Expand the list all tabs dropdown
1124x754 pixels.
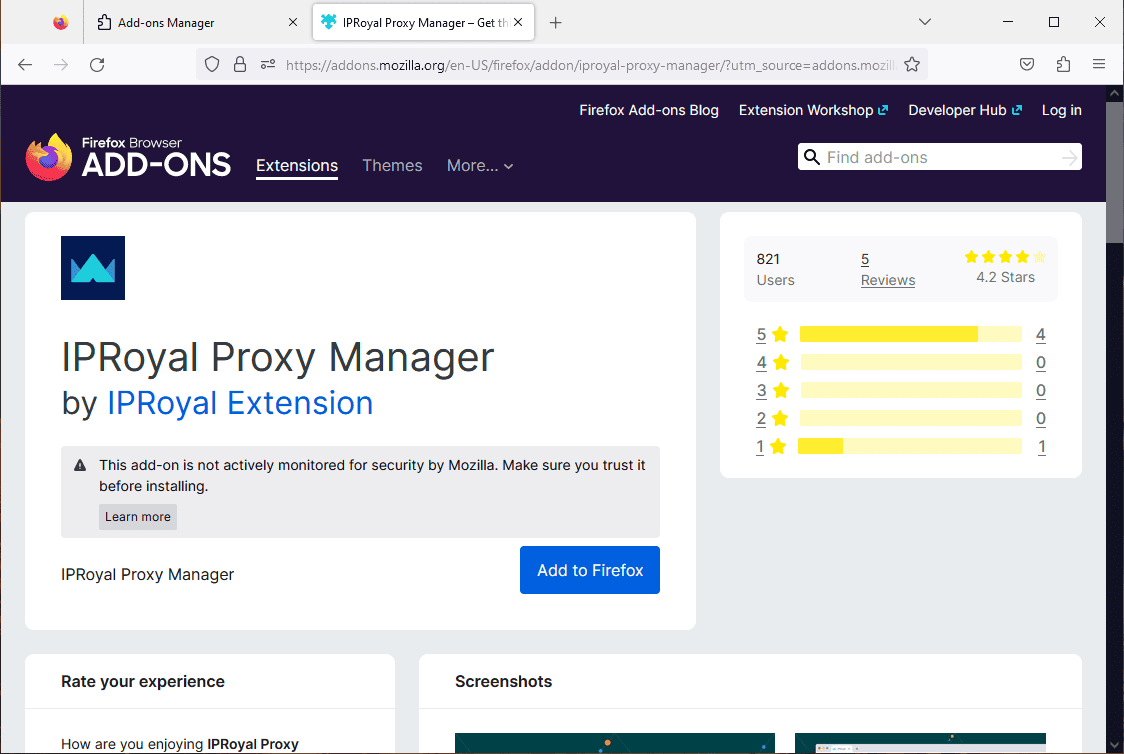pos(925,22)
